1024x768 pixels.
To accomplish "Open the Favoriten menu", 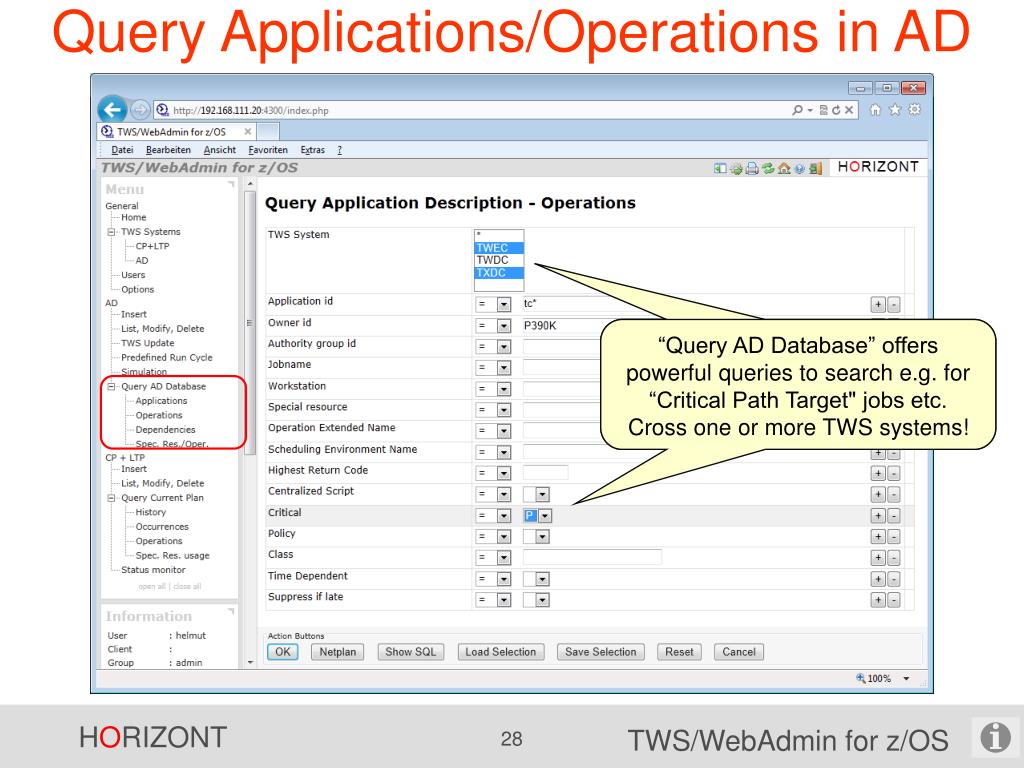I will (x=268, y=150).
